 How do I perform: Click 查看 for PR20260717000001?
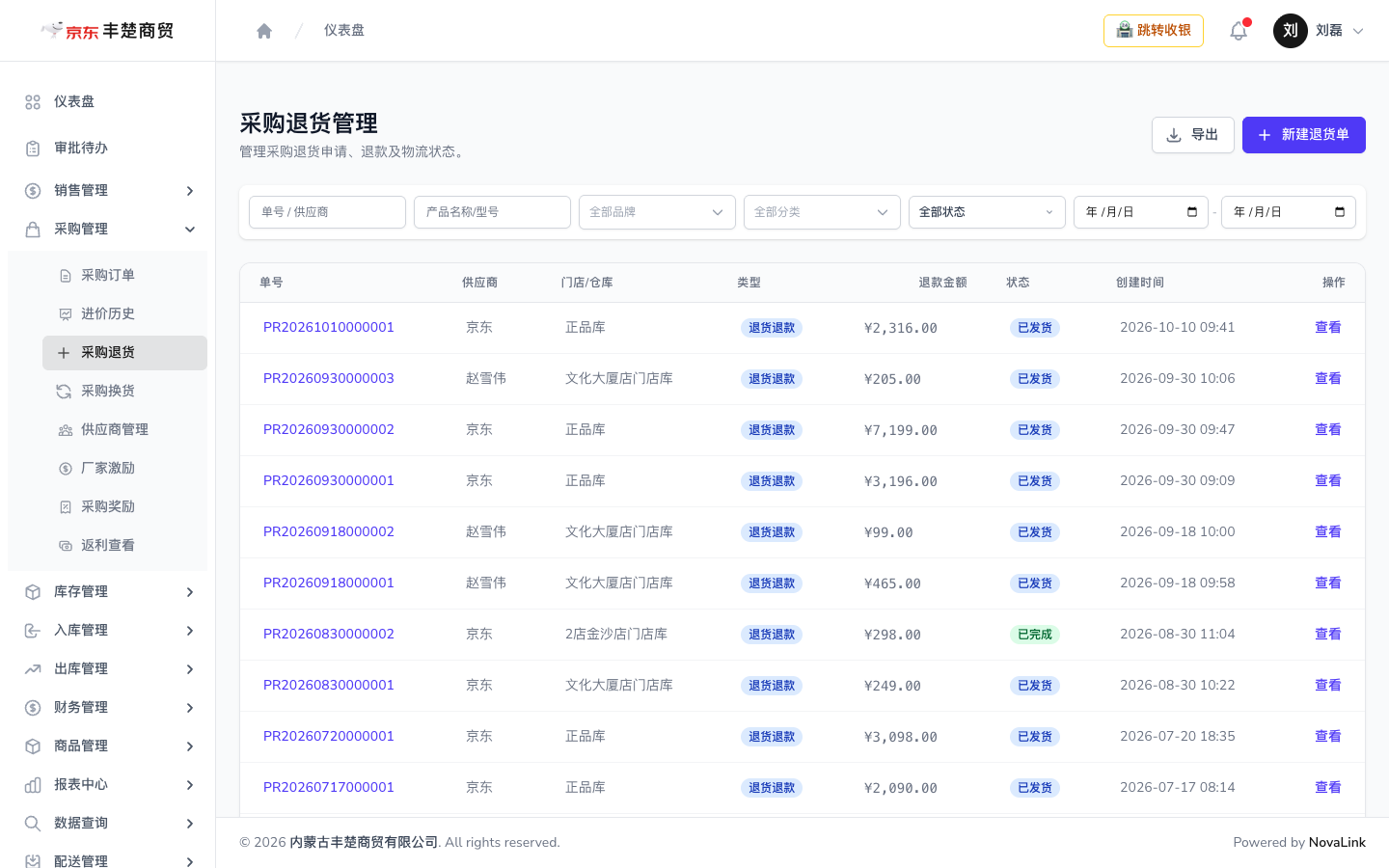(x=1328, y=788)
